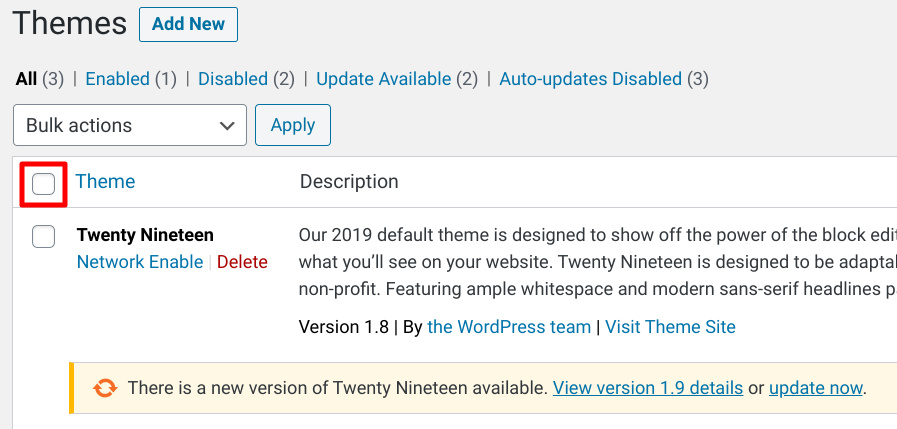Click the Version 1.8 text
The height and width of the screenshot is (429, 897).
pos(343,327)
